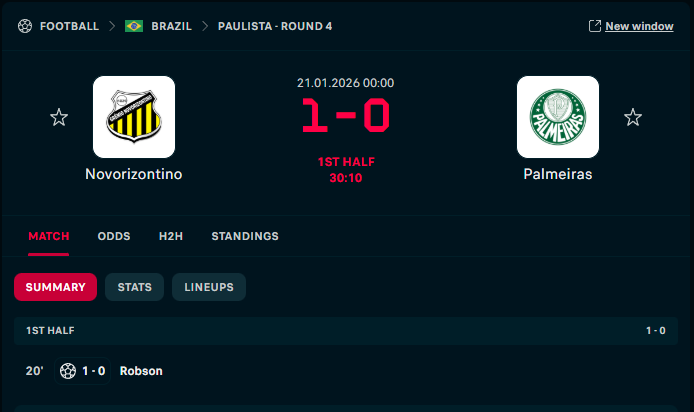Click the Novorizontino team logo
The height and width of the screenshot is (412, 694).
134,117
